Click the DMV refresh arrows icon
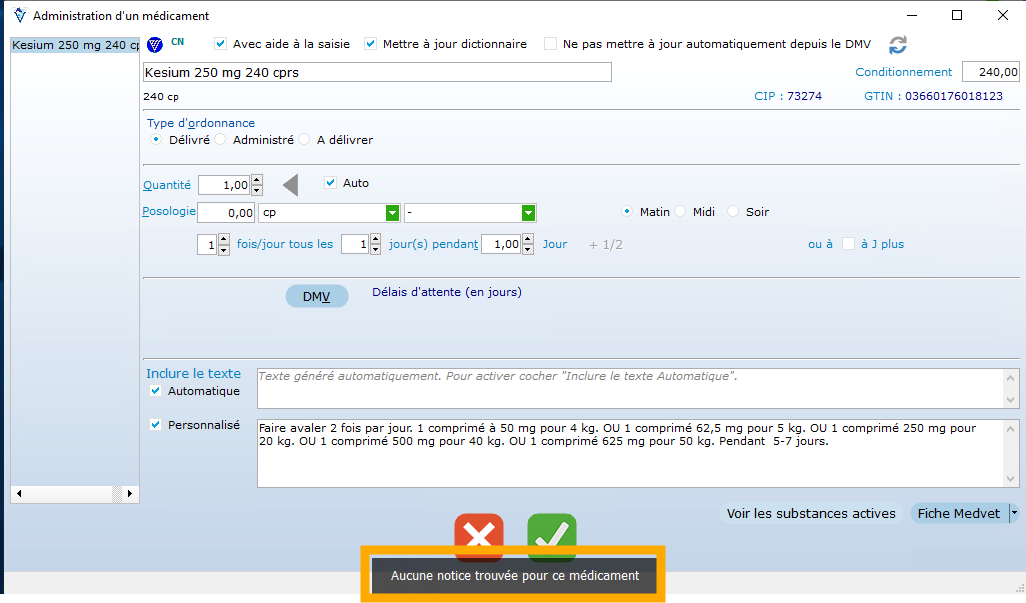 pos(898,44)
